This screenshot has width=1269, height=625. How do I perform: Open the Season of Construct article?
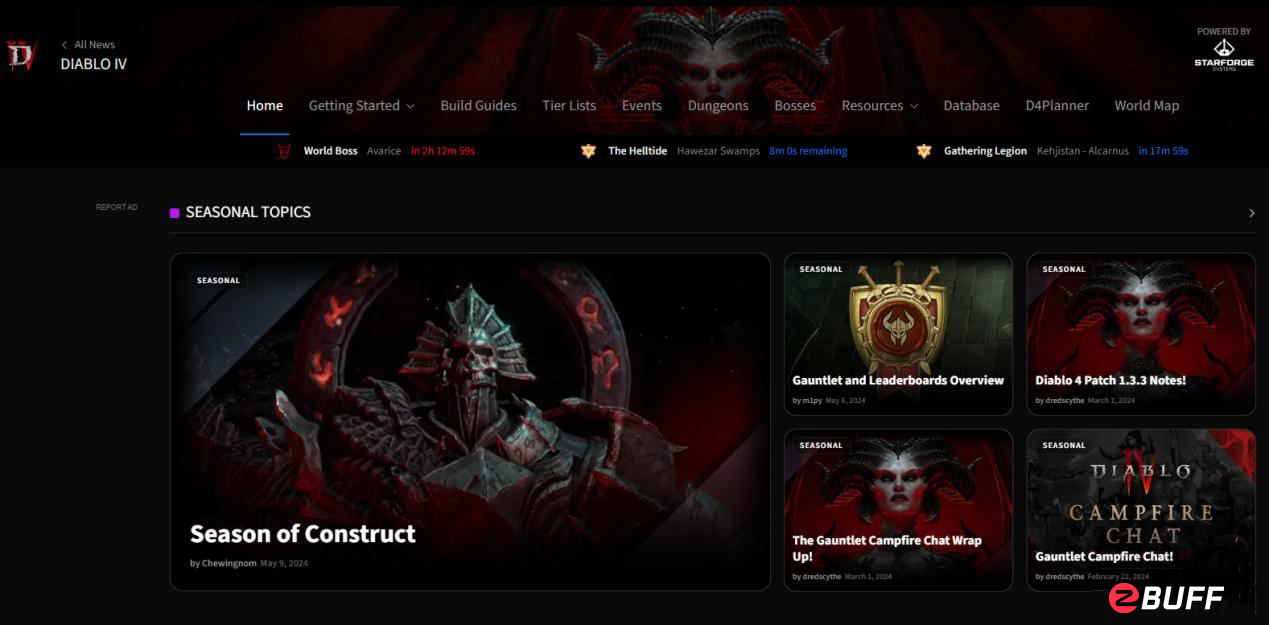click(470, 421)
